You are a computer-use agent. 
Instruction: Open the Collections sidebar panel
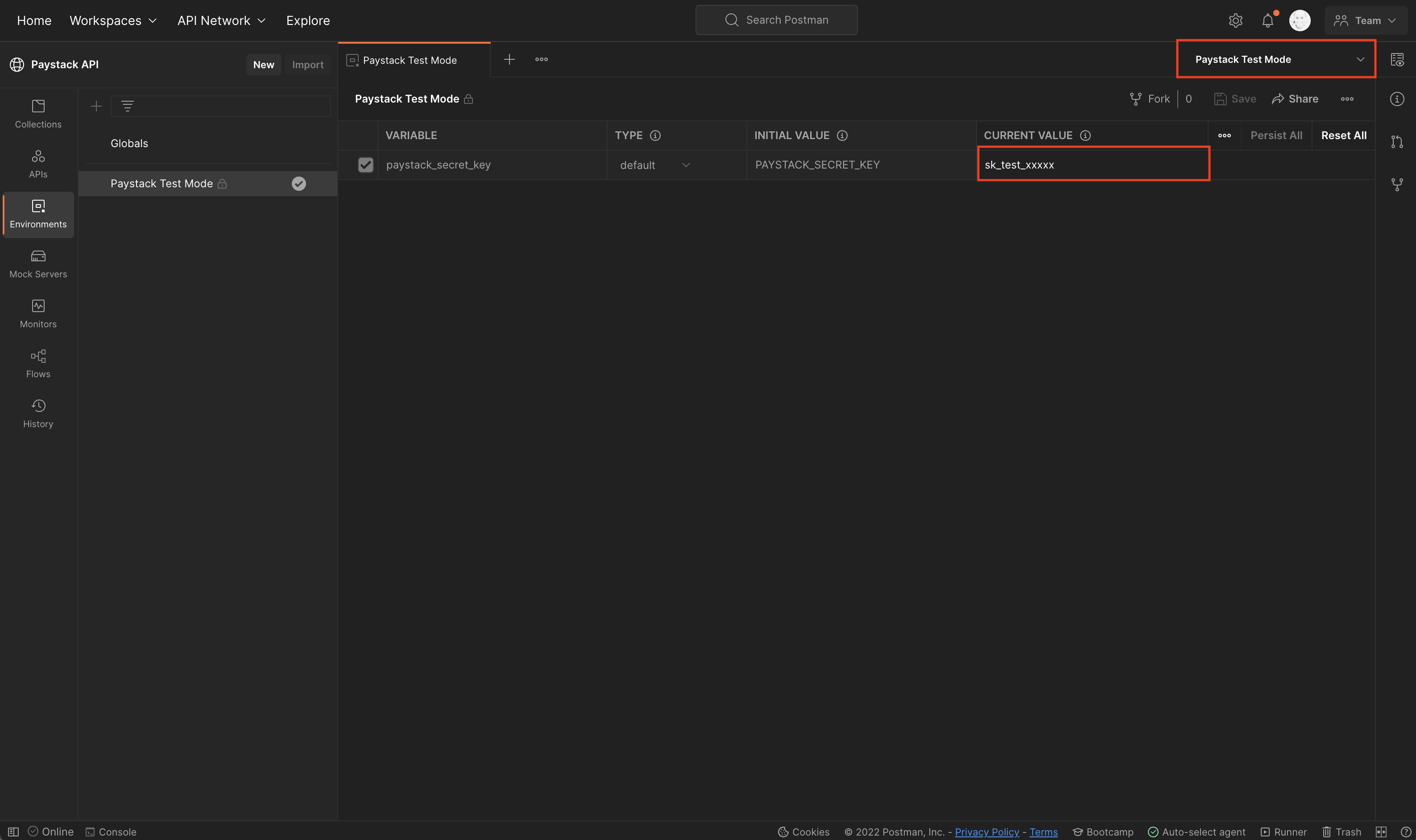click(38, 114)
